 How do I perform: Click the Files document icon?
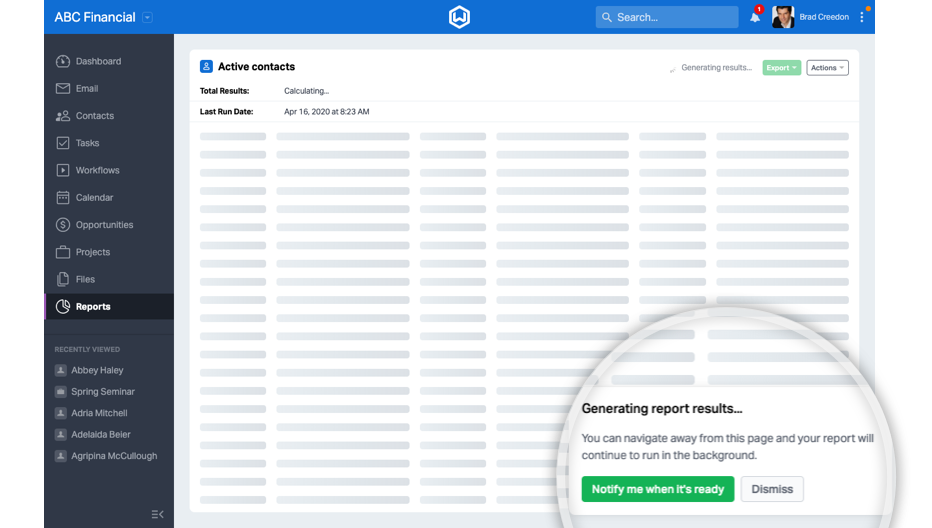coord(63,279)
